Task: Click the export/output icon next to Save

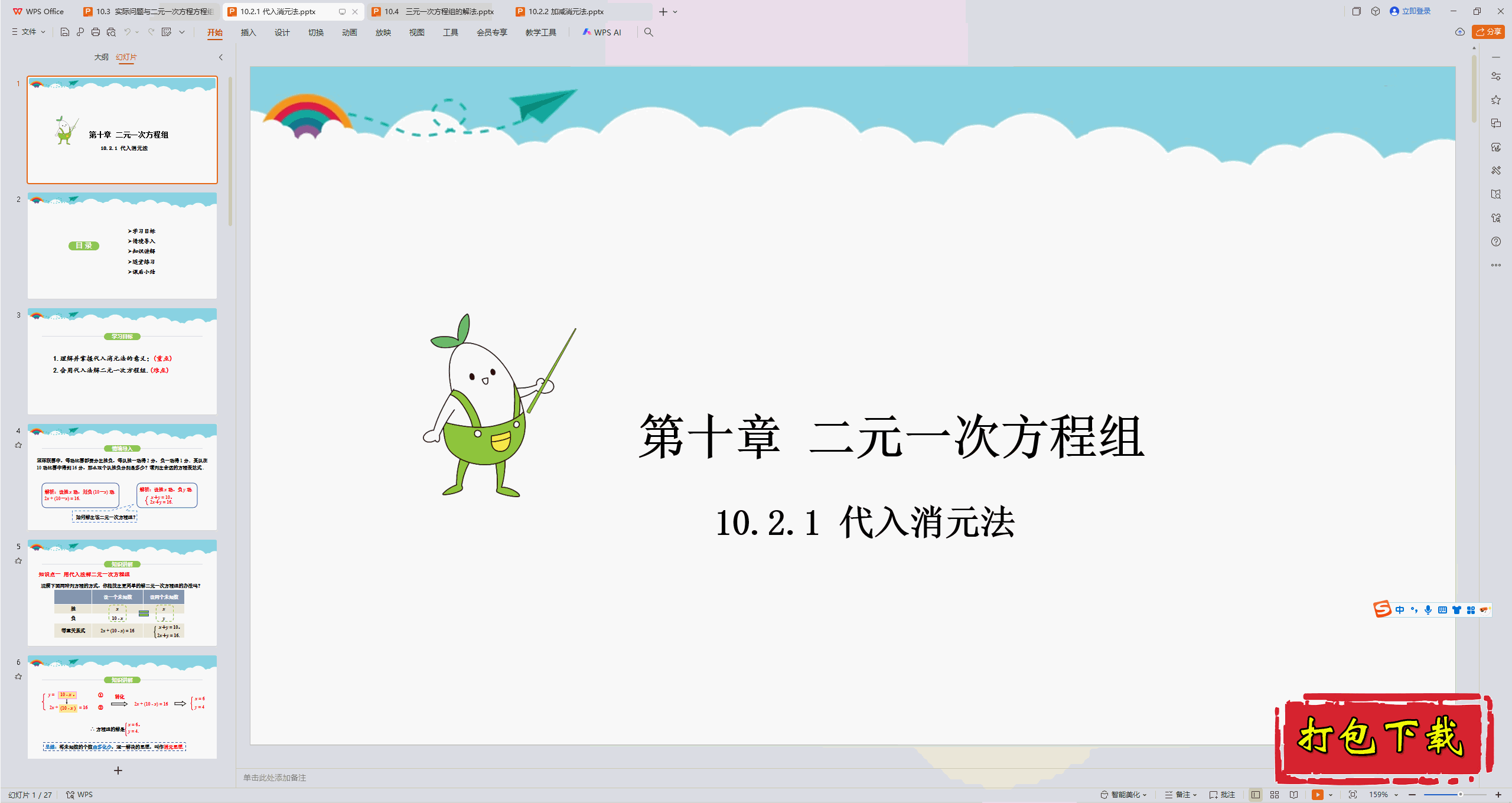Action: pos(80,32)
